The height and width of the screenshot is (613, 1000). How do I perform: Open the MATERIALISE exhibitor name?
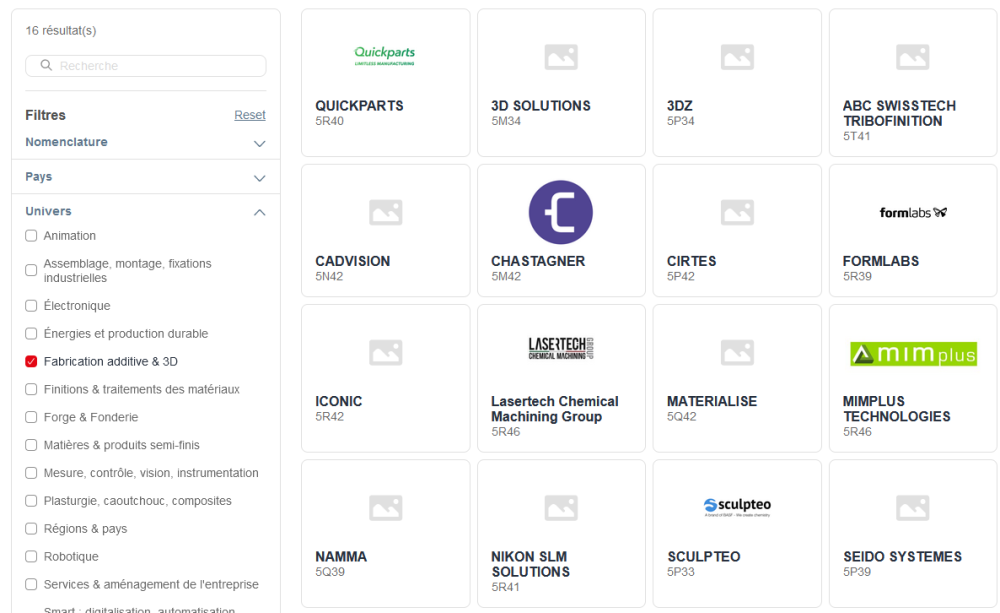click(712, 401)
